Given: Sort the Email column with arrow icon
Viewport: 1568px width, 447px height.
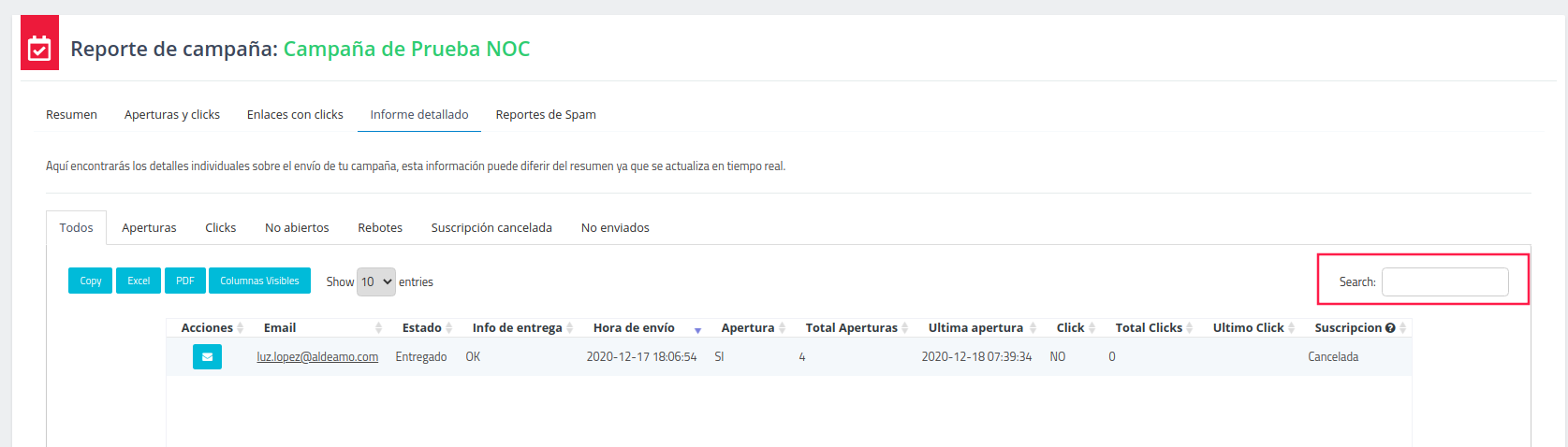Looking at the screenshot, I should (x=378, y=328).
